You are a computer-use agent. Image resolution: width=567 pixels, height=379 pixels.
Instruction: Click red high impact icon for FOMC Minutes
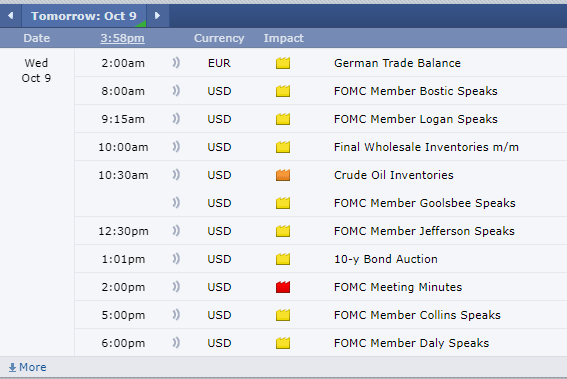pos(283,287)
